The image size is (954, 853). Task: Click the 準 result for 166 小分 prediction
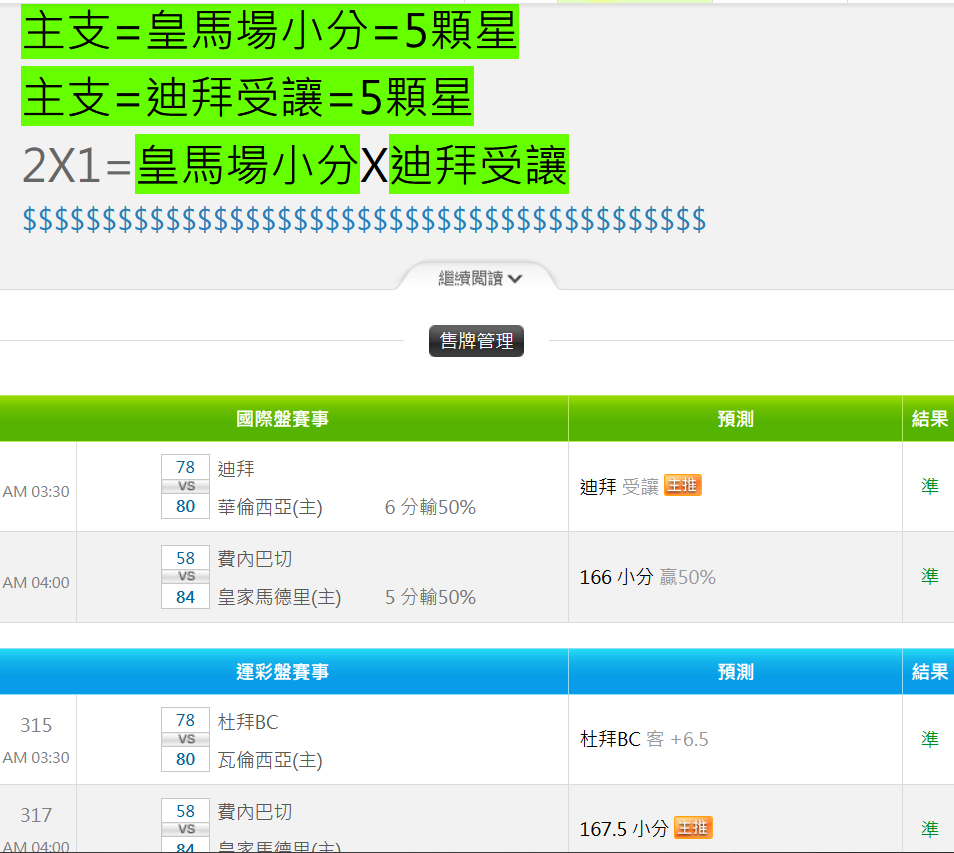tap(929, 577)
